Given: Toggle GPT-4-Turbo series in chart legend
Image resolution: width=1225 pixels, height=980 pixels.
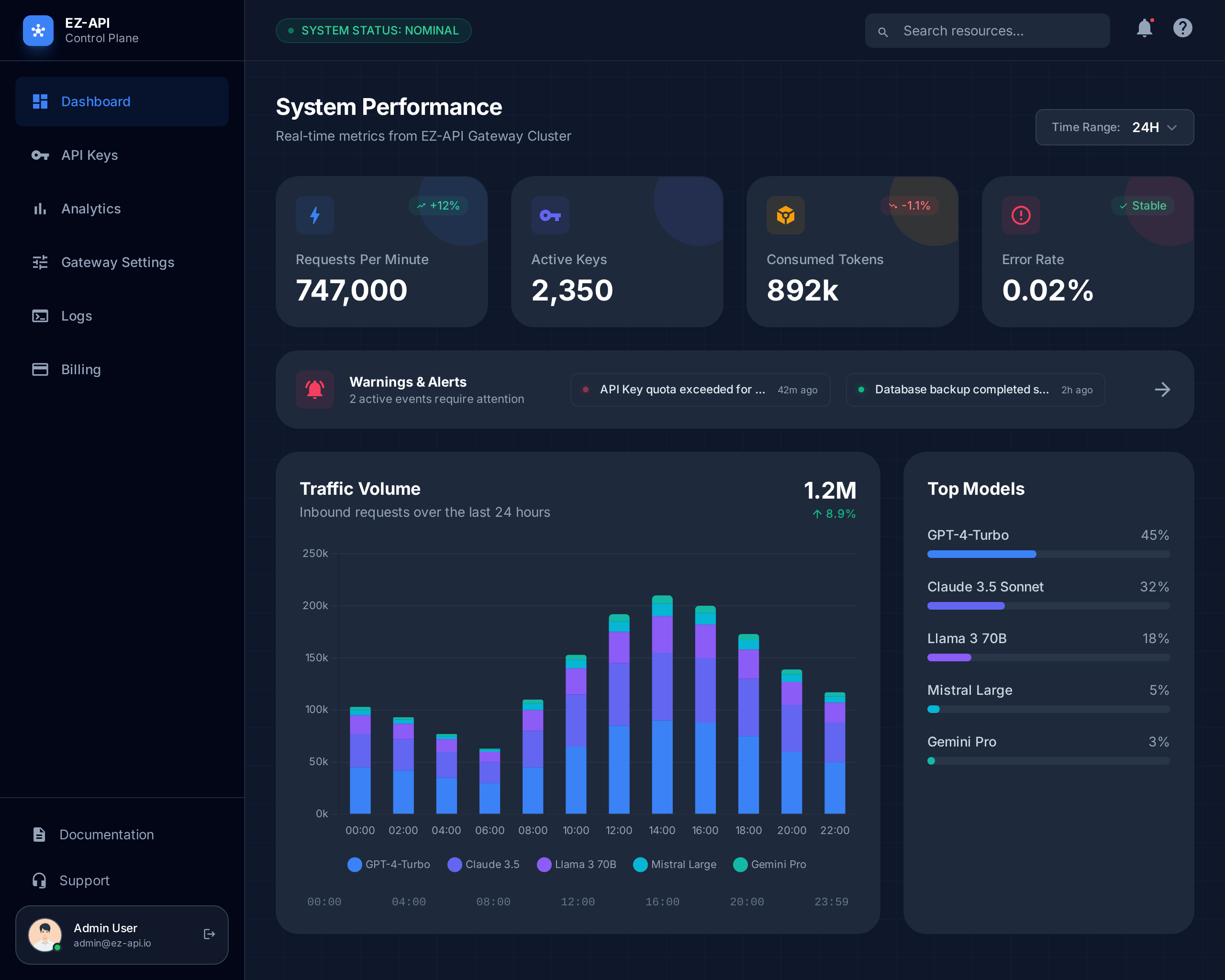Looking at the screenshot, I should (389, 864).
